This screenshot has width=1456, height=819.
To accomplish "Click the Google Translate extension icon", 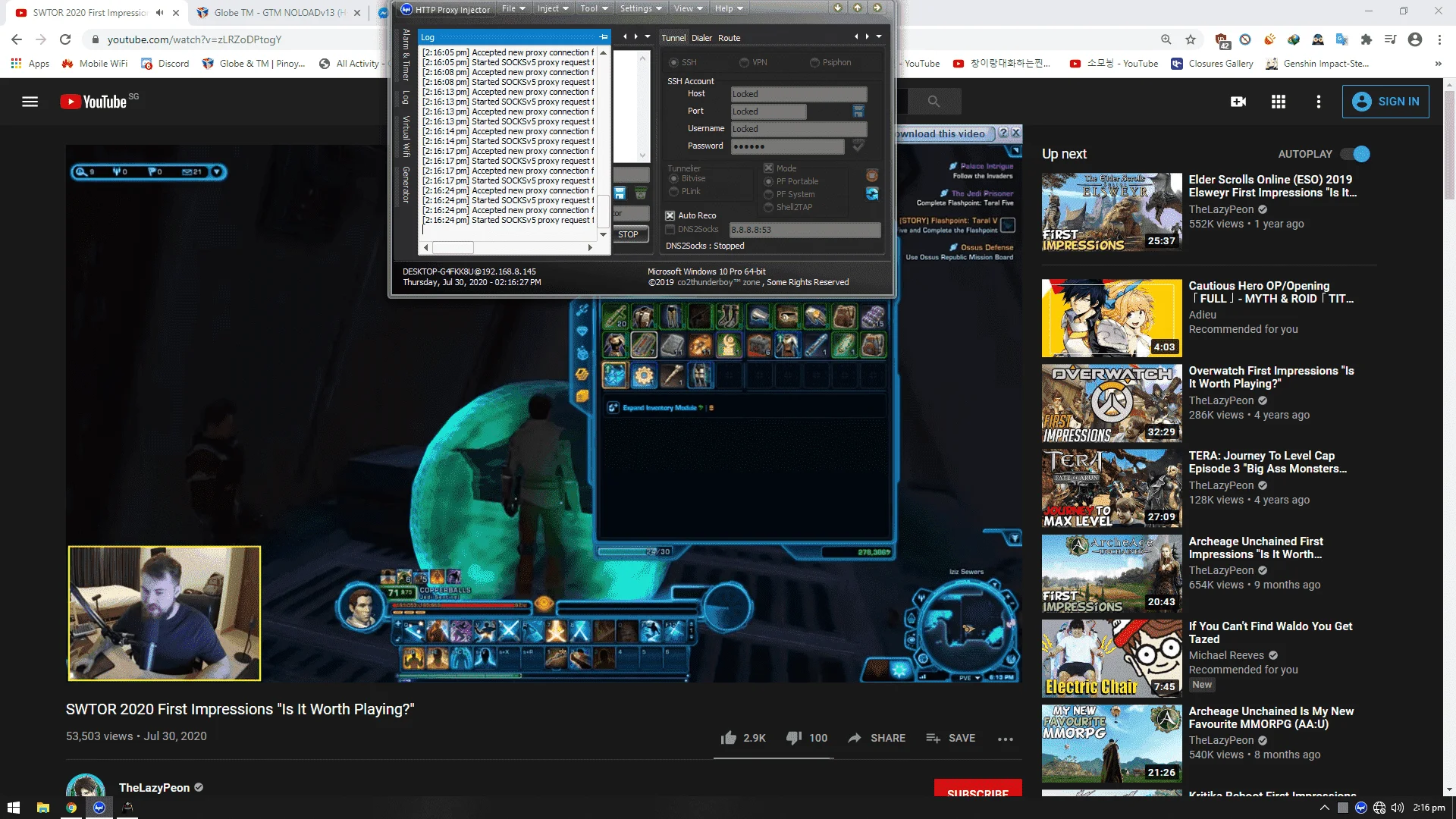I will [x=1342, y=39].
